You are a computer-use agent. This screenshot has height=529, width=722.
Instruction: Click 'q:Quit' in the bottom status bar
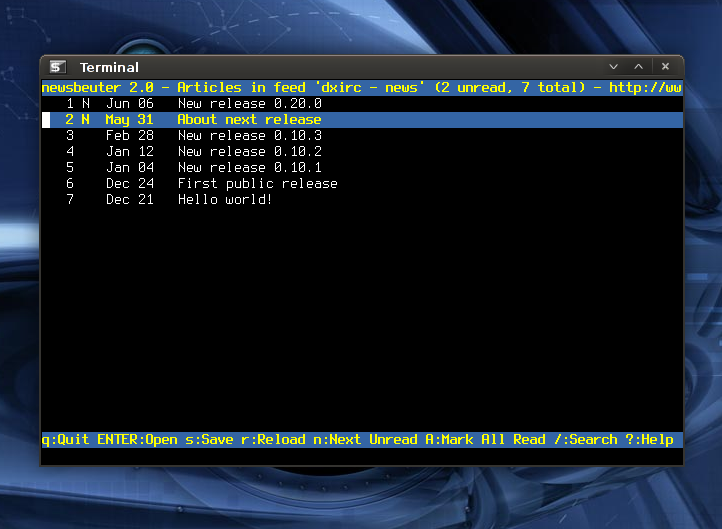pos(65,439)
